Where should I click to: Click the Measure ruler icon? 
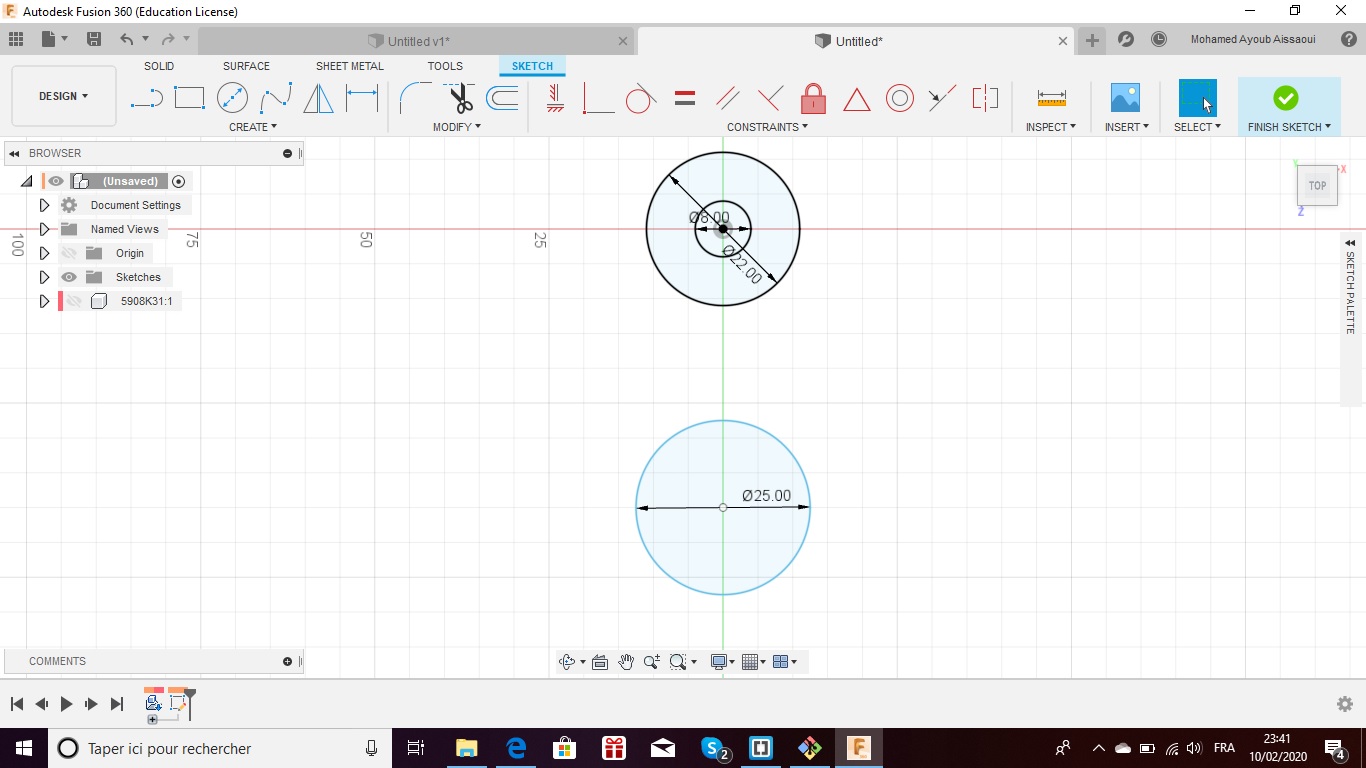[1051, 98]
